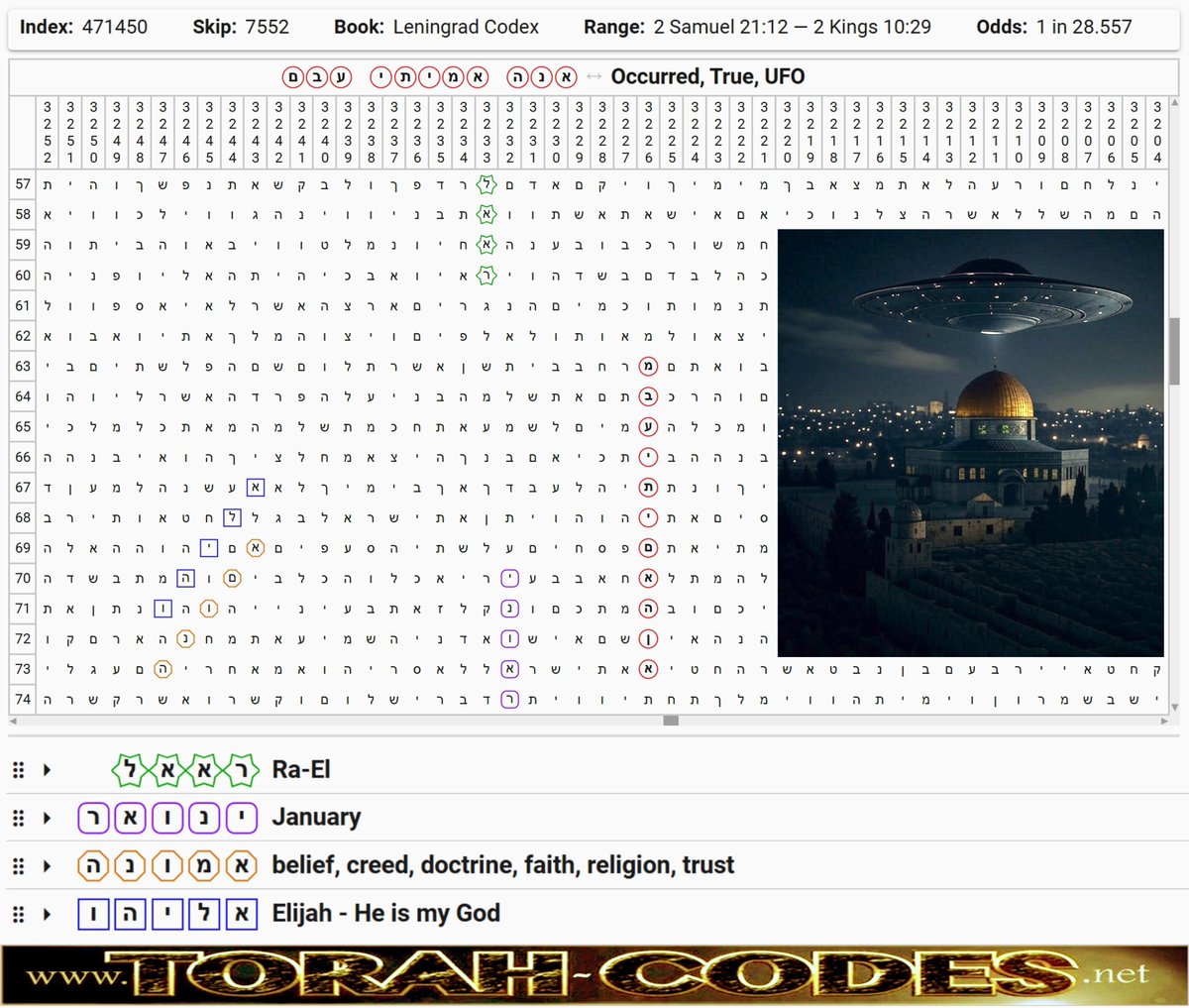The width and height of the screenshot is (1189, 1008).
Task: Expand the belief, creed, doctrine term entry
Action: (x=48, y=864)
